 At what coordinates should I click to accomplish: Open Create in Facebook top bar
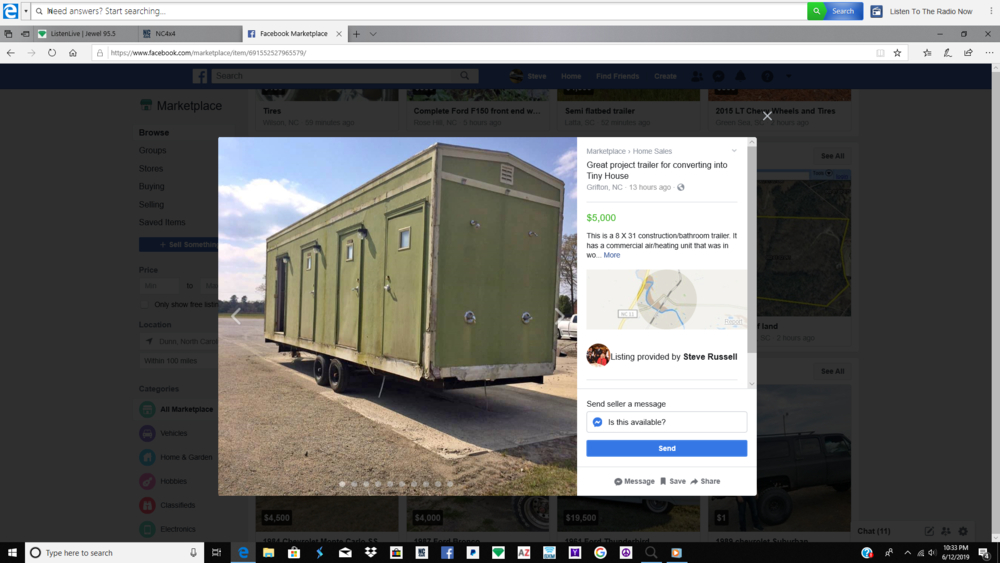click(665, 77)
